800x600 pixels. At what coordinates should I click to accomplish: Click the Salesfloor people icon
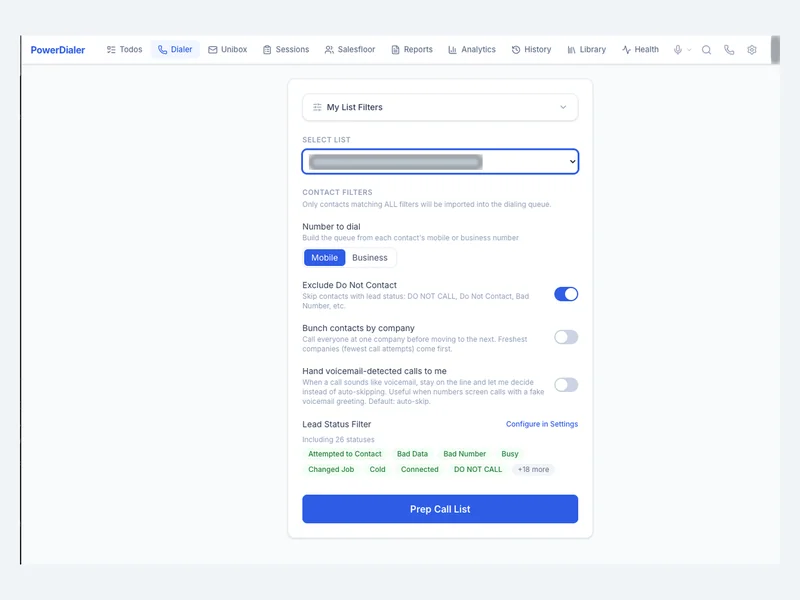tap(329, 50)
